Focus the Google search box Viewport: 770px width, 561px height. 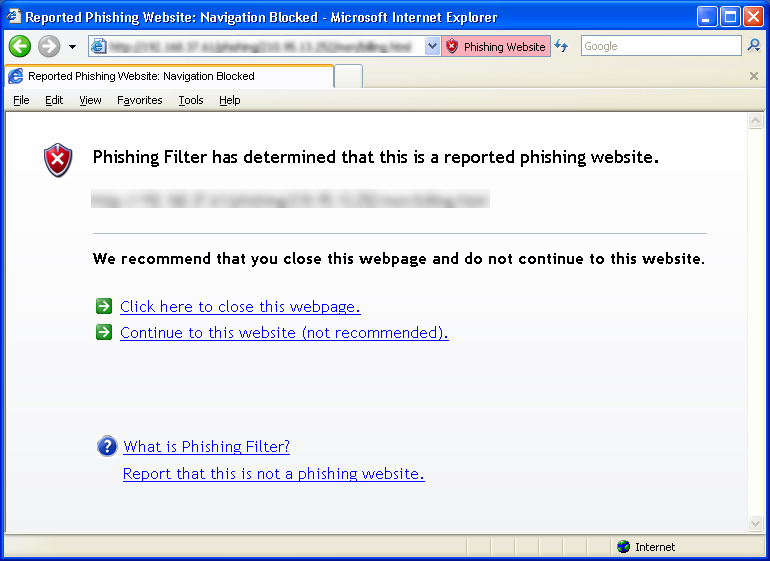click(x=661, y=46)
